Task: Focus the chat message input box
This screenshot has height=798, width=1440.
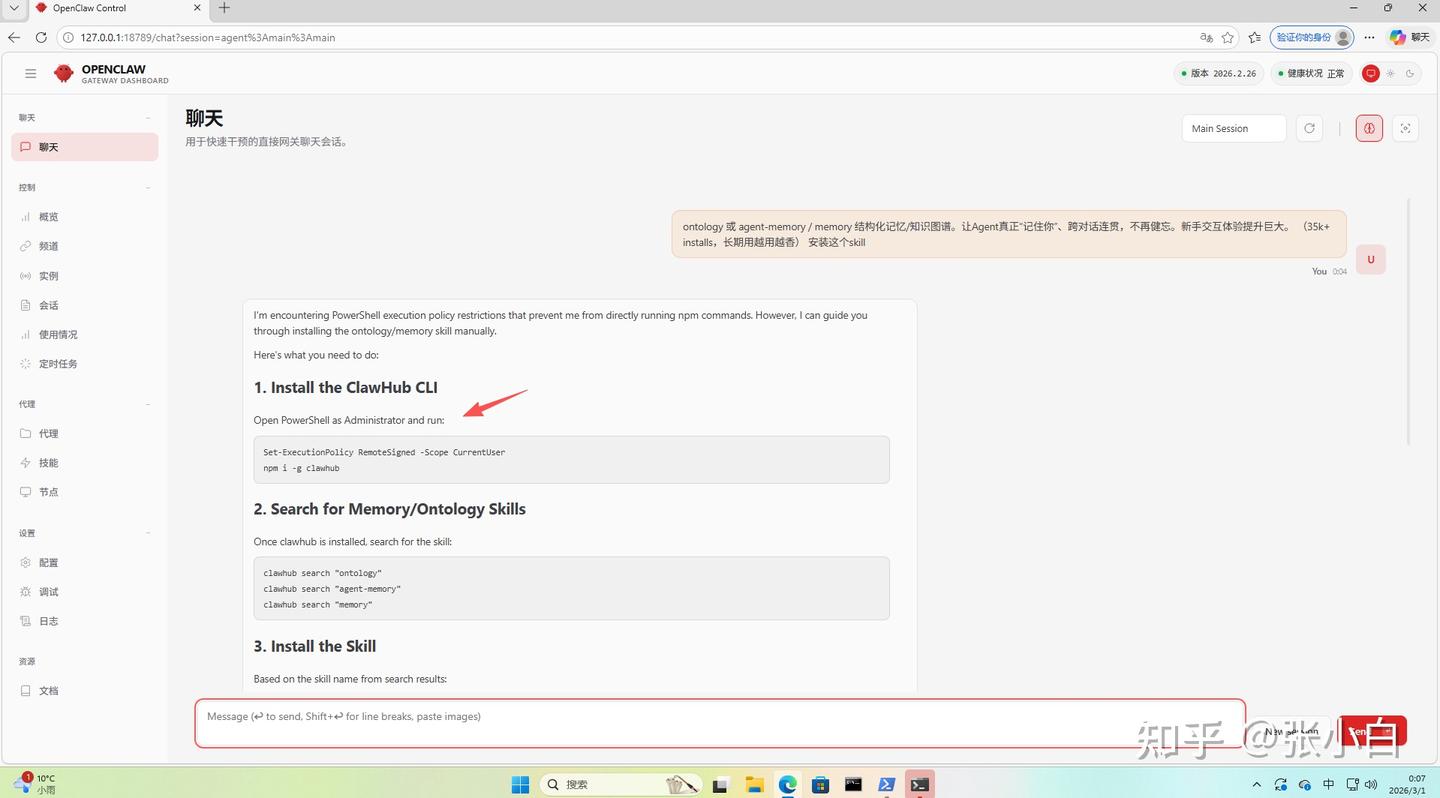Action: (720, 723)
